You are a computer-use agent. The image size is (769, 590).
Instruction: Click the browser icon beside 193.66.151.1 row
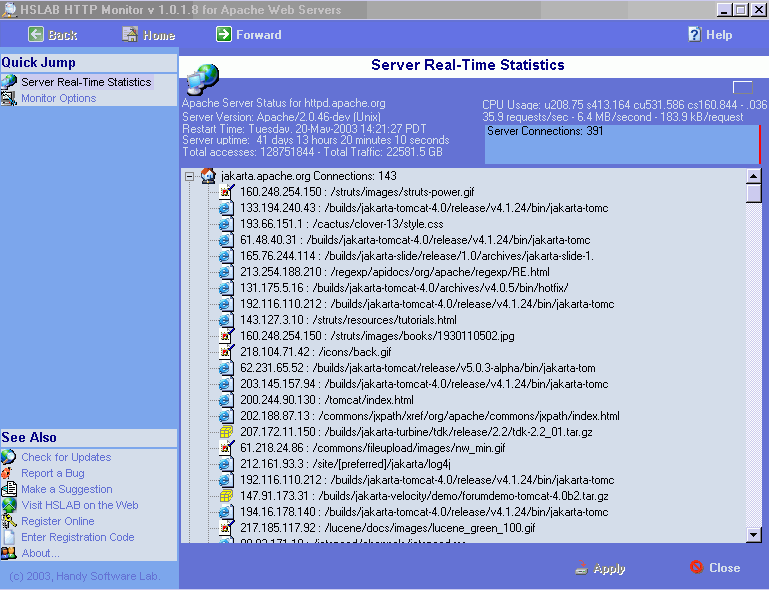coord(226,224)
